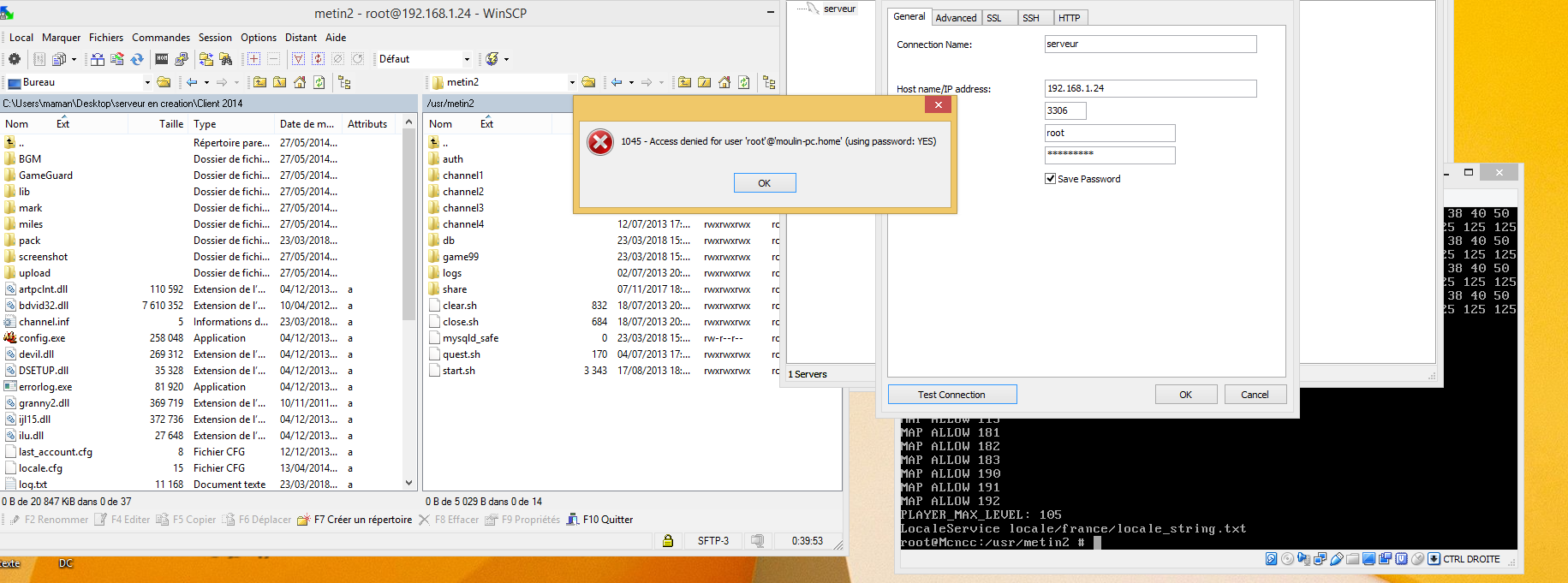Toggle the remote directory tree icon
Image resolution: width=1568 pixels, height=583 pixels.
coord(769,82)
